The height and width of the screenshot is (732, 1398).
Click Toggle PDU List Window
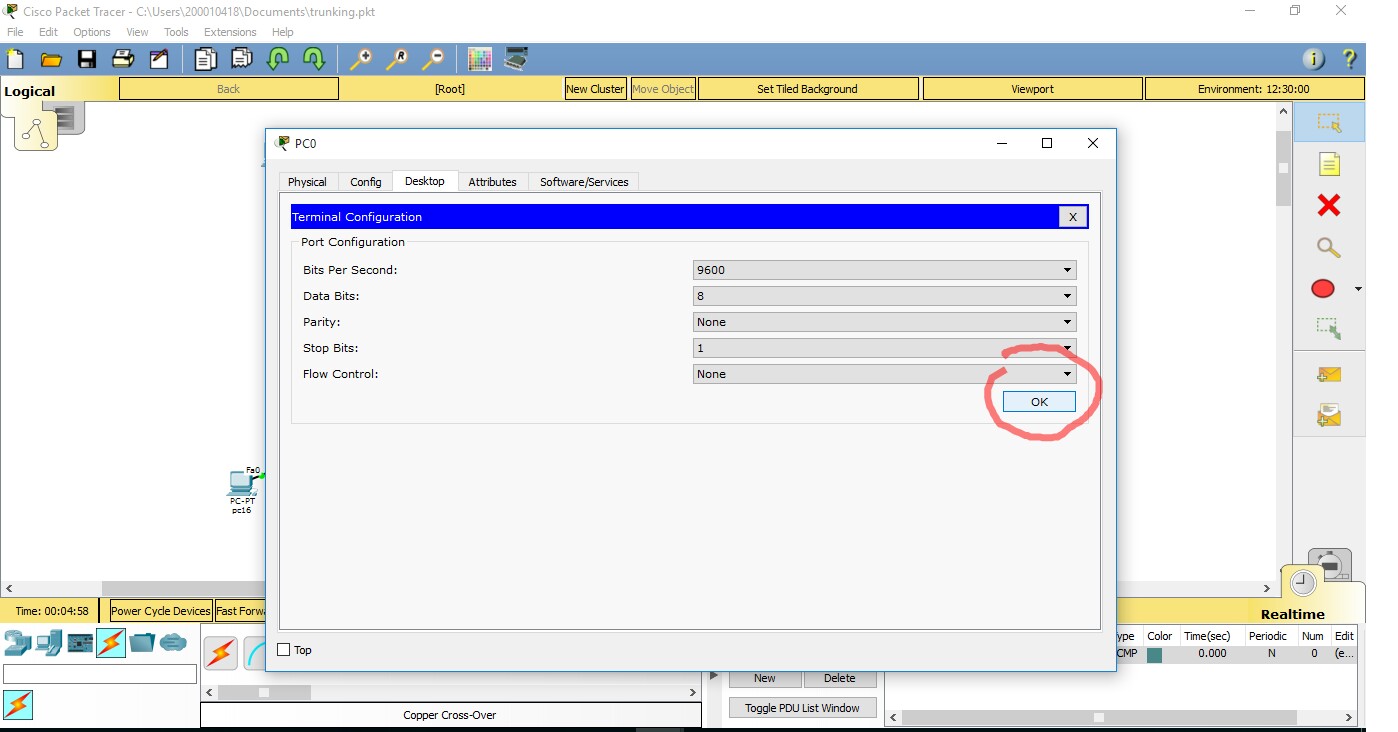click(x=802, y=707)
